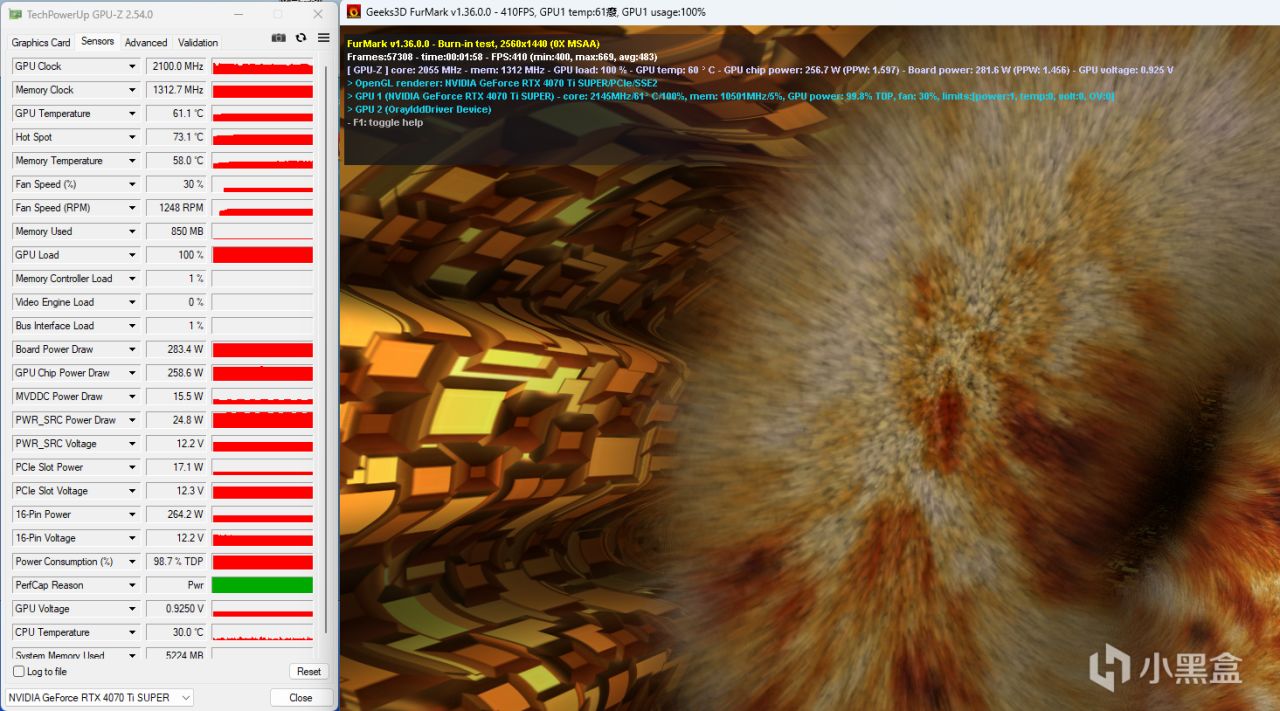1280x711 pixels.
Task: Click the Fan Speed (%) graph
Action: [262, 185]
